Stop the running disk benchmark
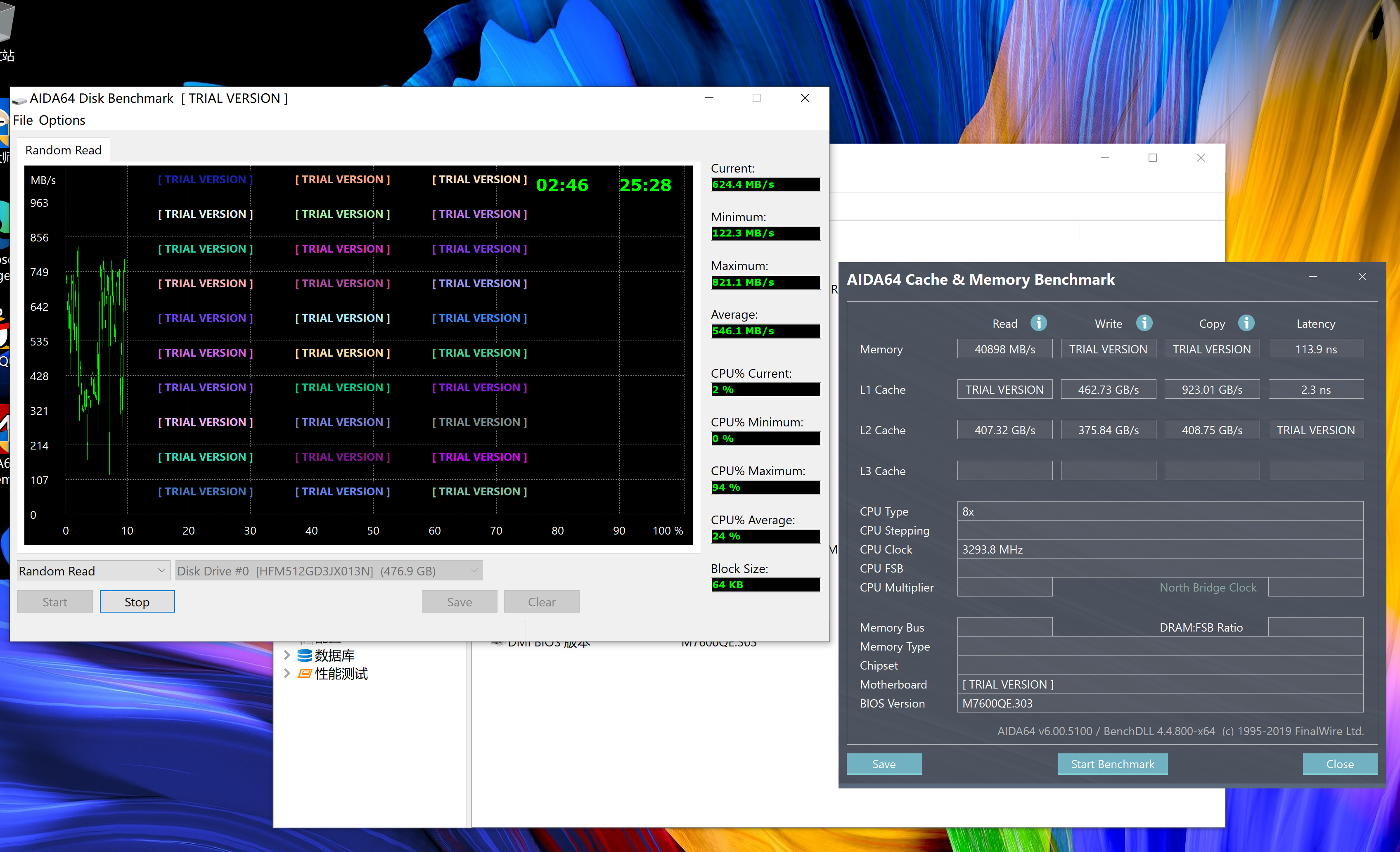 tap(137, 601)
